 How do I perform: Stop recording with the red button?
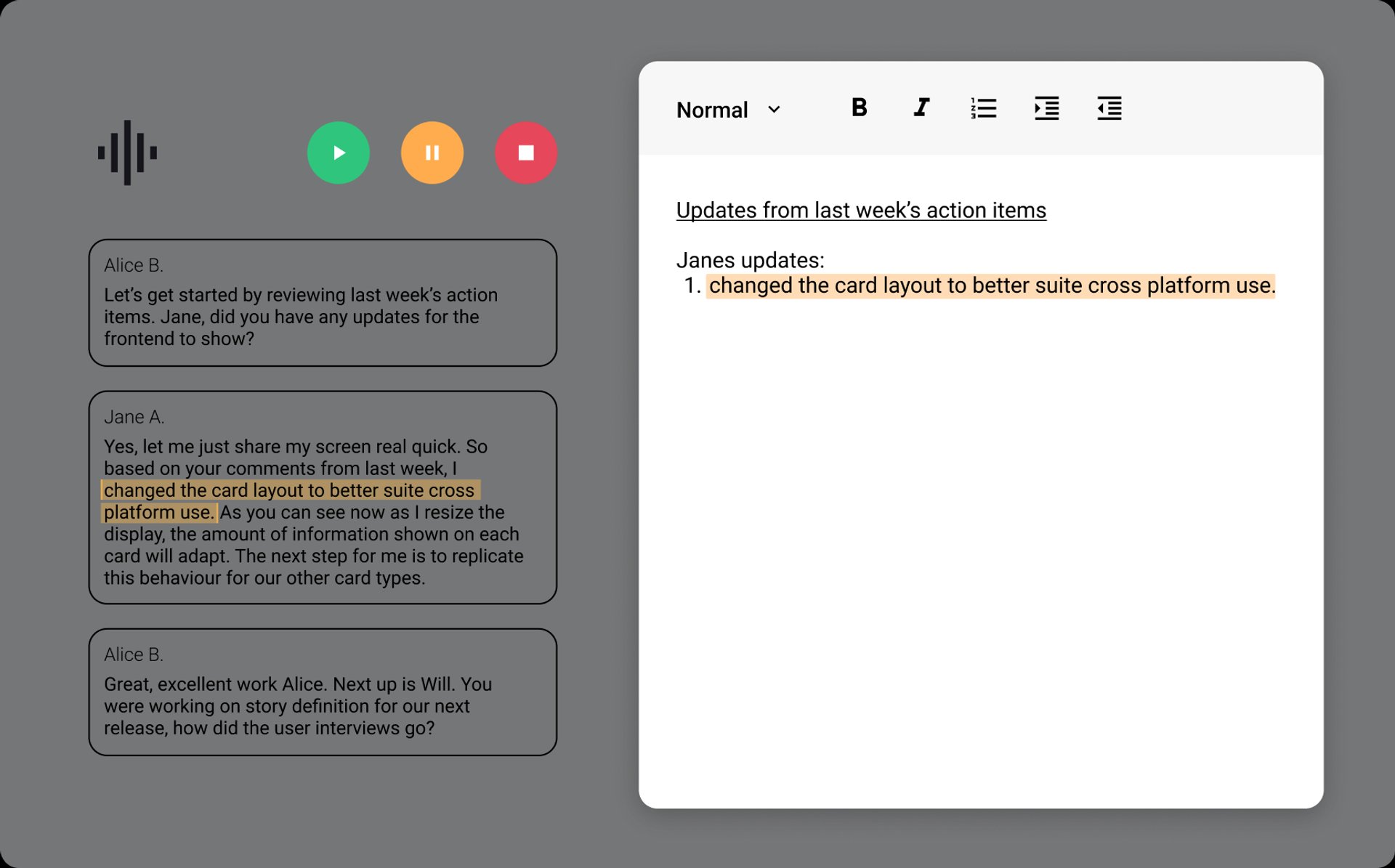pos(526,153)
